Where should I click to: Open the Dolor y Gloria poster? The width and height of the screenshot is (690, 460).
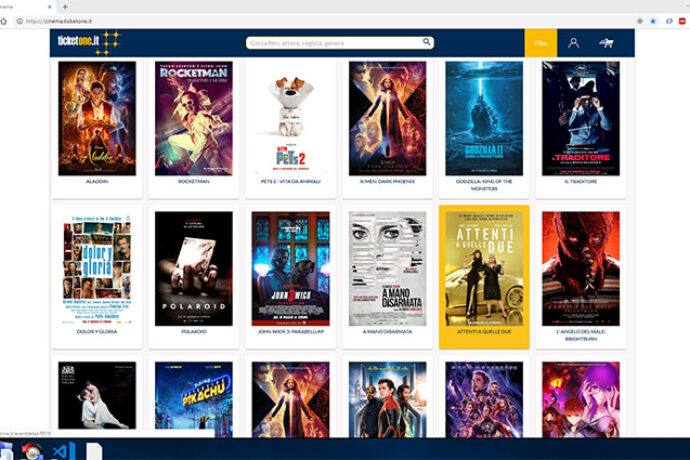coord(97,269)
